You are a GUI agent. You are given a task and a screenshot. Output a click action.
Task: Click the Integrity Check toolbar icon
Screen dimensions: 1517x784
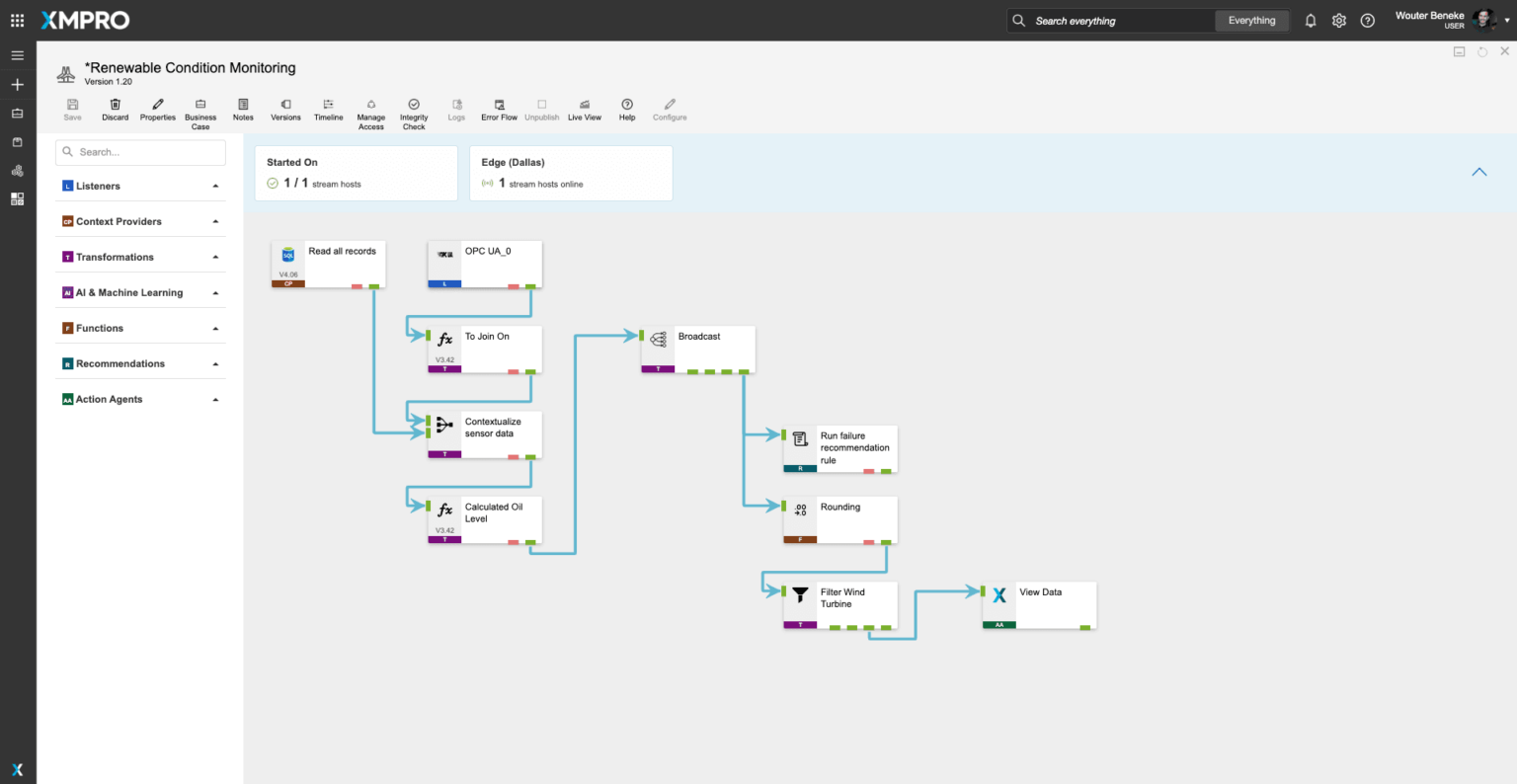[x=414, y=105]
